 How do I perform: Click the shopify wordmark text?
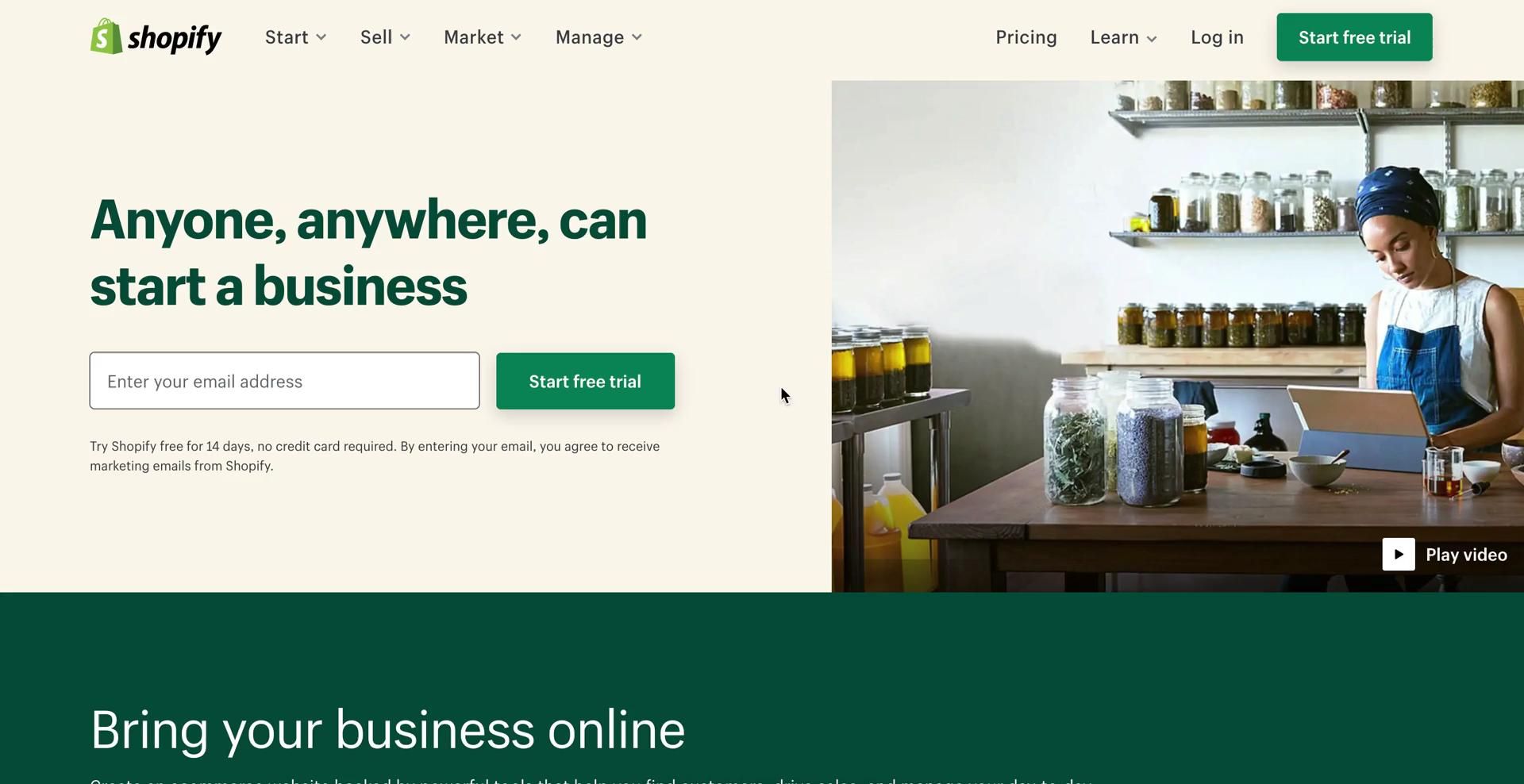tap(175, 38)
